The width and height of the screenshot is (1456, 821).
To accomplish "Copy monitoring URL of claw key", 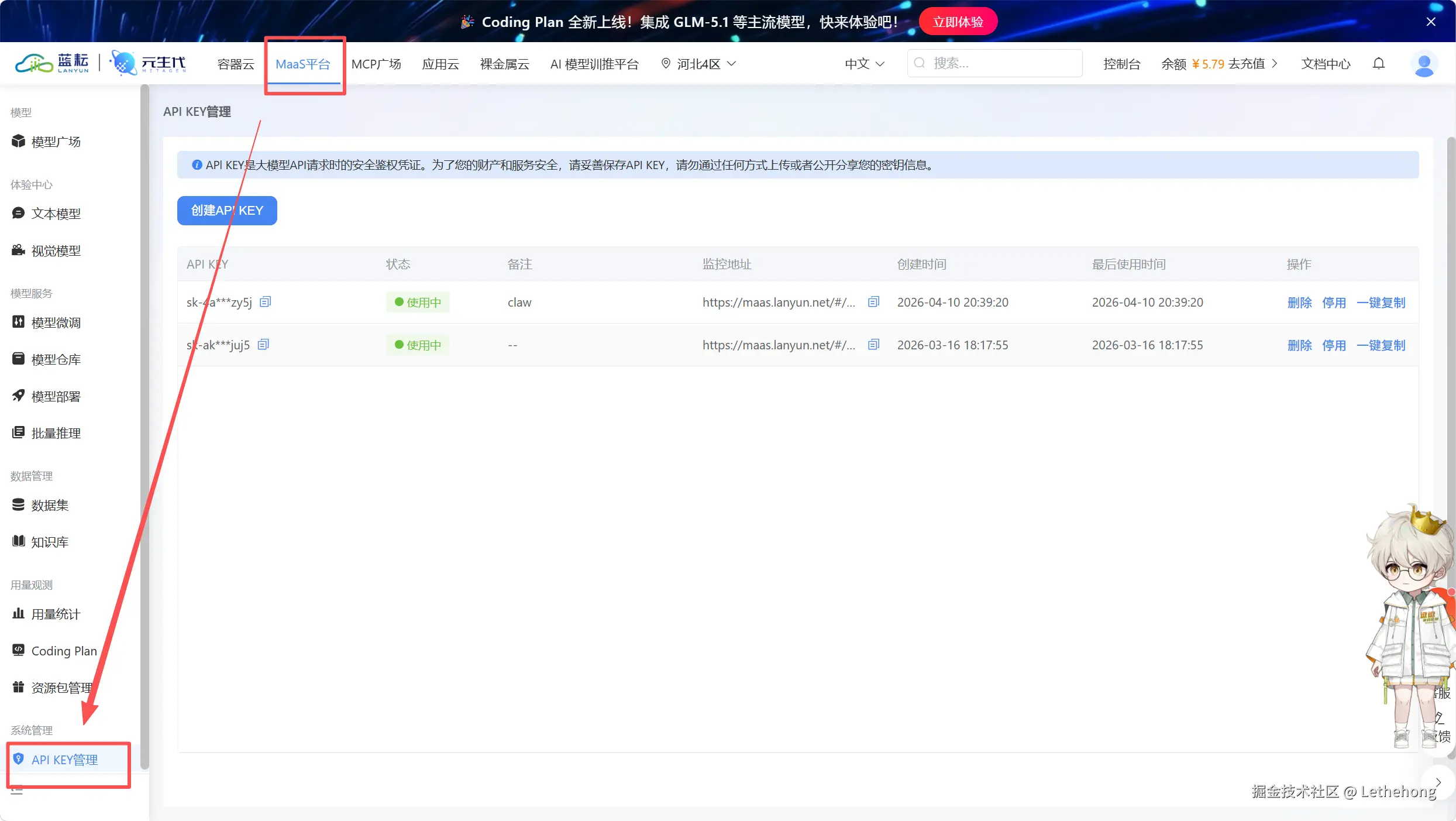I will click(x=873, y=302).
